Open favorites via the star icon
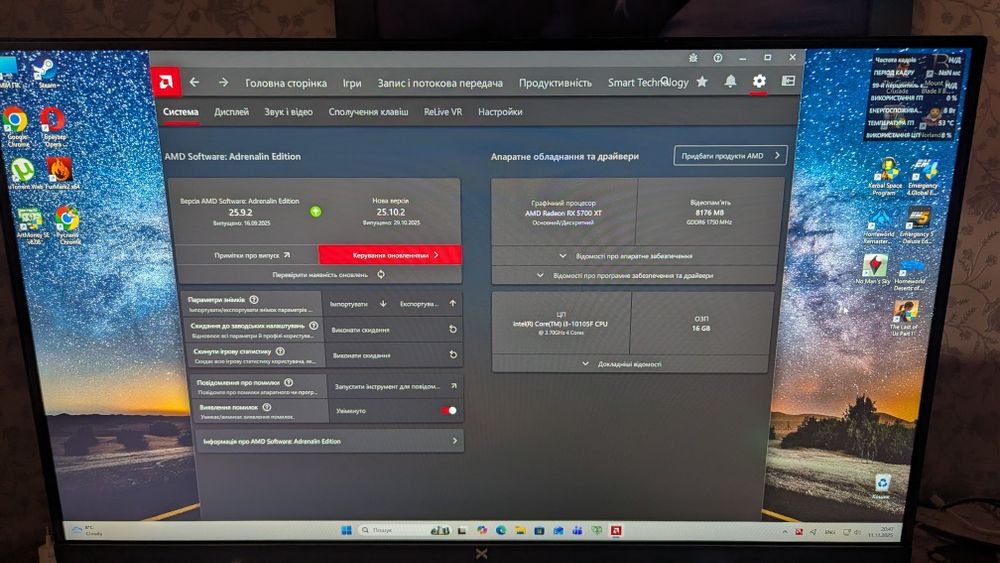This screenshot has width=1000, height=563. point(702,82)
